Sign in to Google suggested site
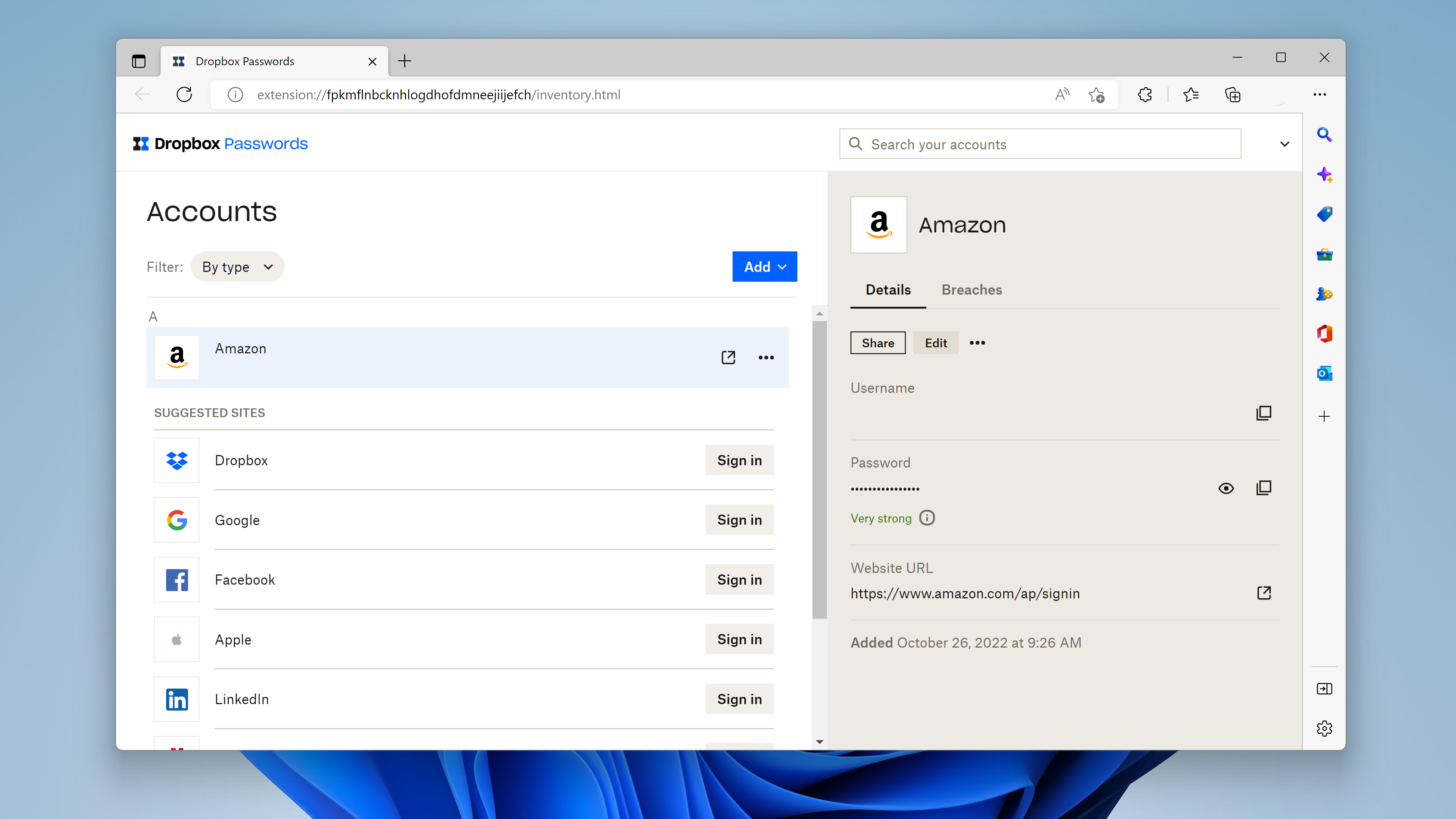Viewport: 1456px width, 819px height. (739, 520)
